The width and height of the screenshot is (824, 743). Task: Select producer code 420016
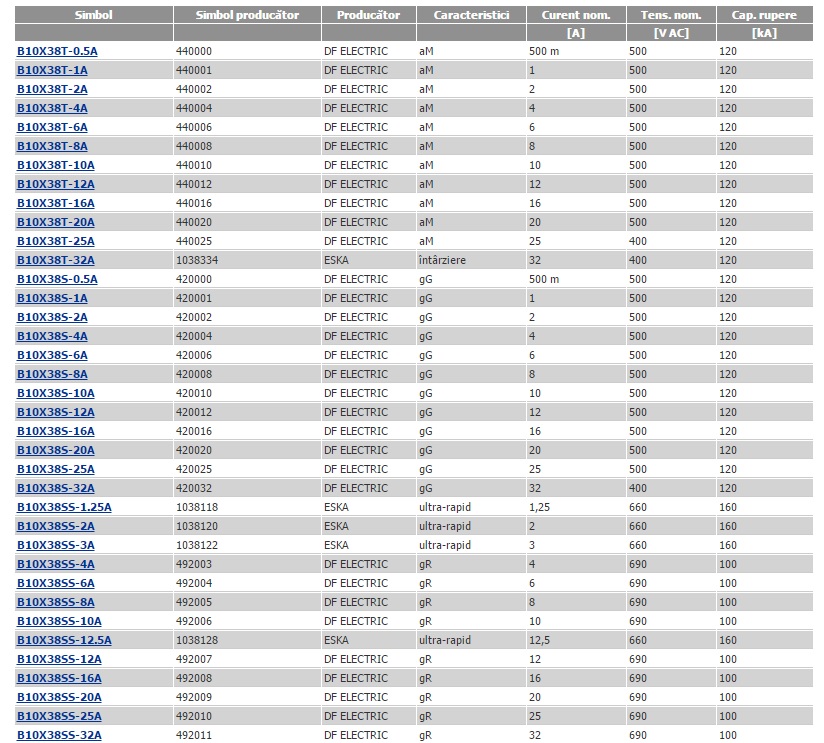(194, 431)
